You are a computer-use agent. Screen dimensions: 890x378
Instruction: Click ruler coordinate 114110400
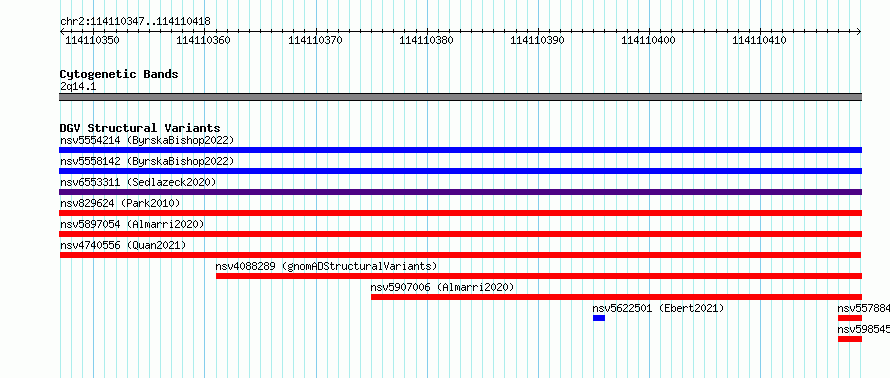pos(648,40)
